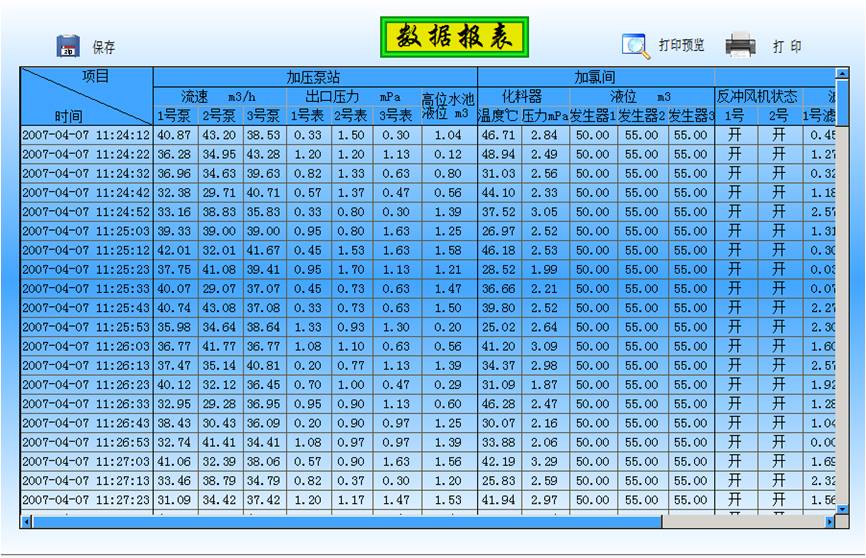Click the 1号 fan 开 status at 11:27:13
This screenshot has width=866, height=558.
click(735, 480)
